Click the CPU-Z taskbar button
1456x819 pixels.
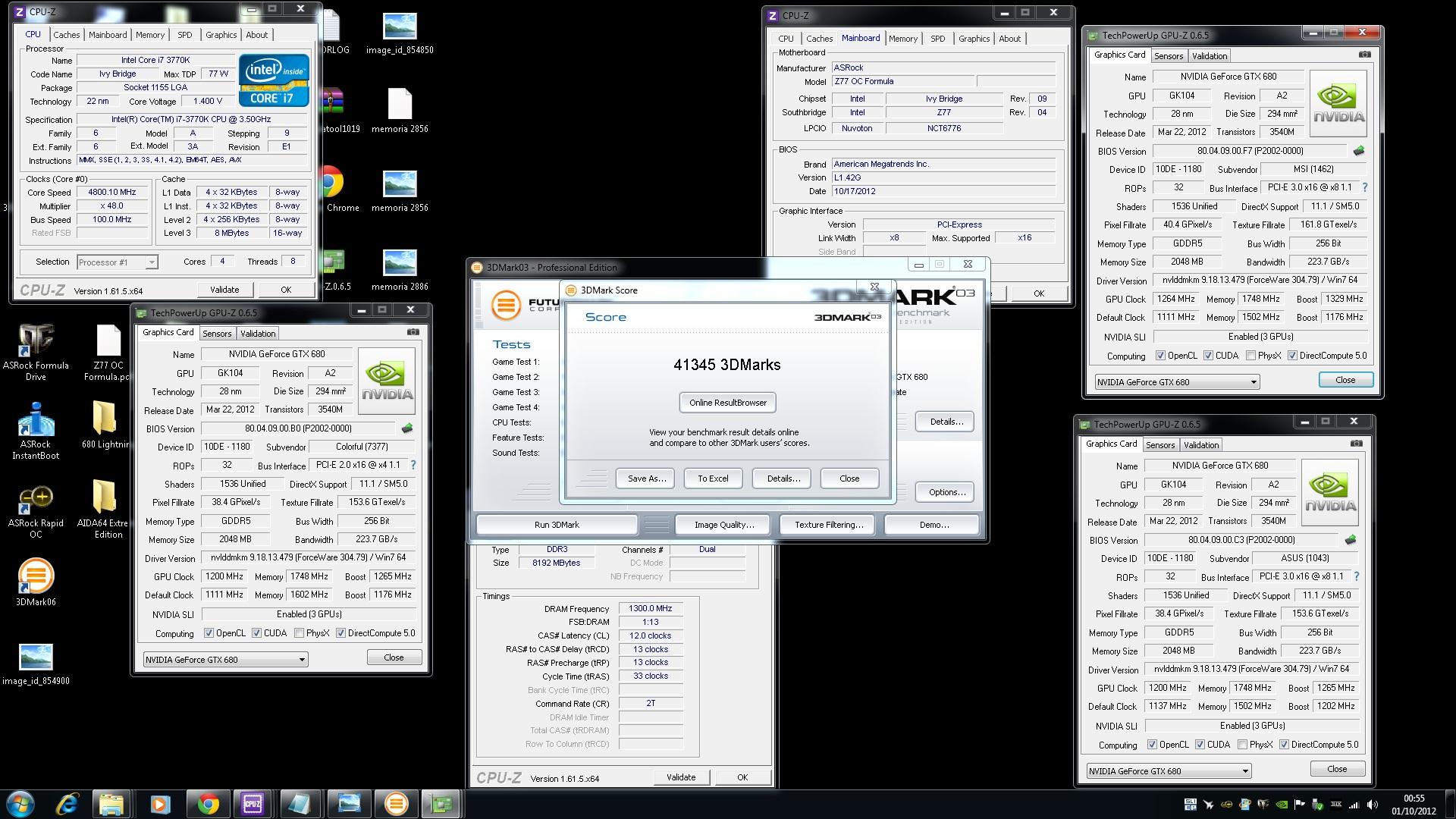pos(253,804)
